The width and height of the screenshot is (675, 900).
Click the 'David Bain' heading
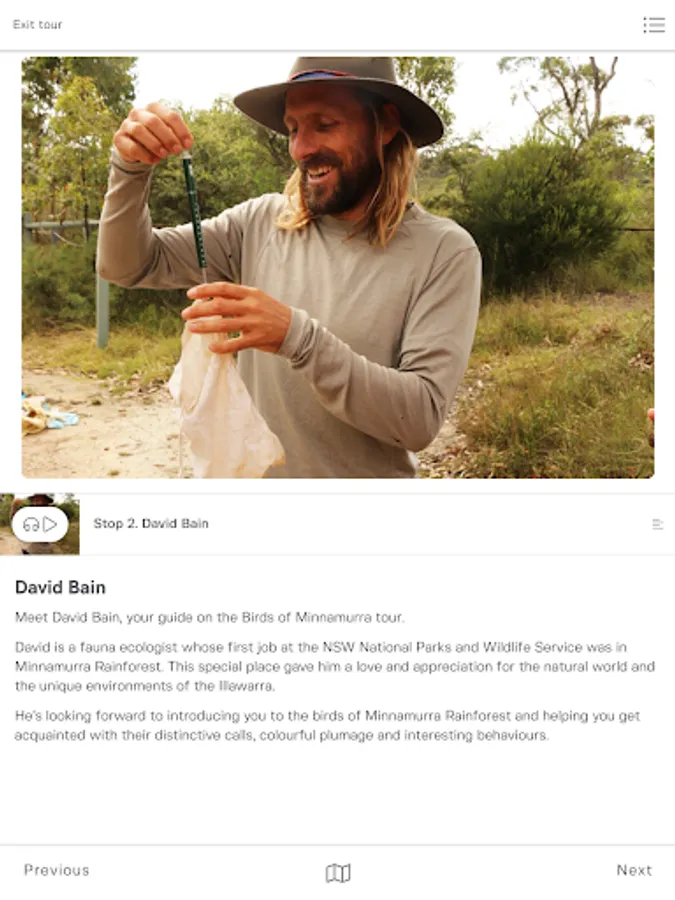point(60,587)
